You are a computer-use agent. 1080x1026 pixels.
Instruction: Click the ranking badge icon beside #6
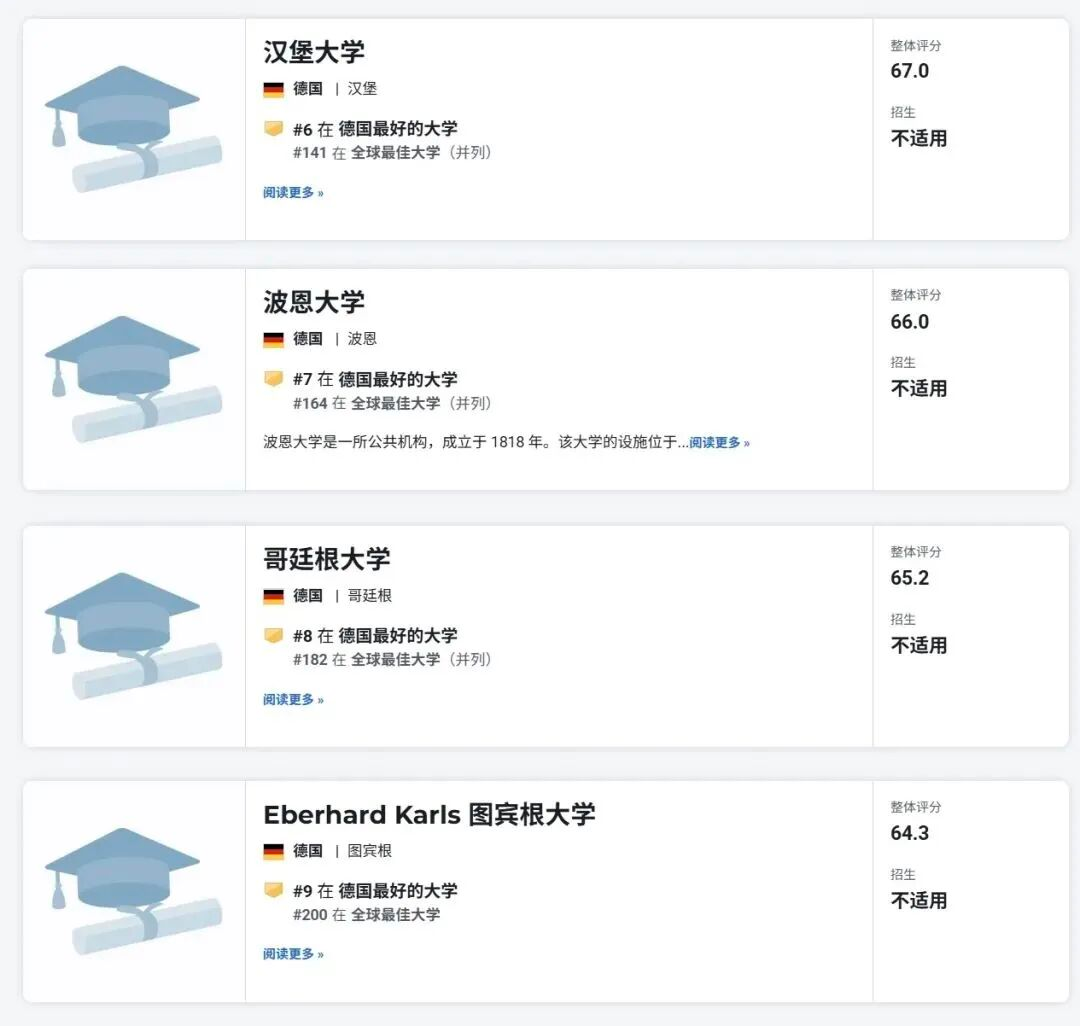(272, 131)
